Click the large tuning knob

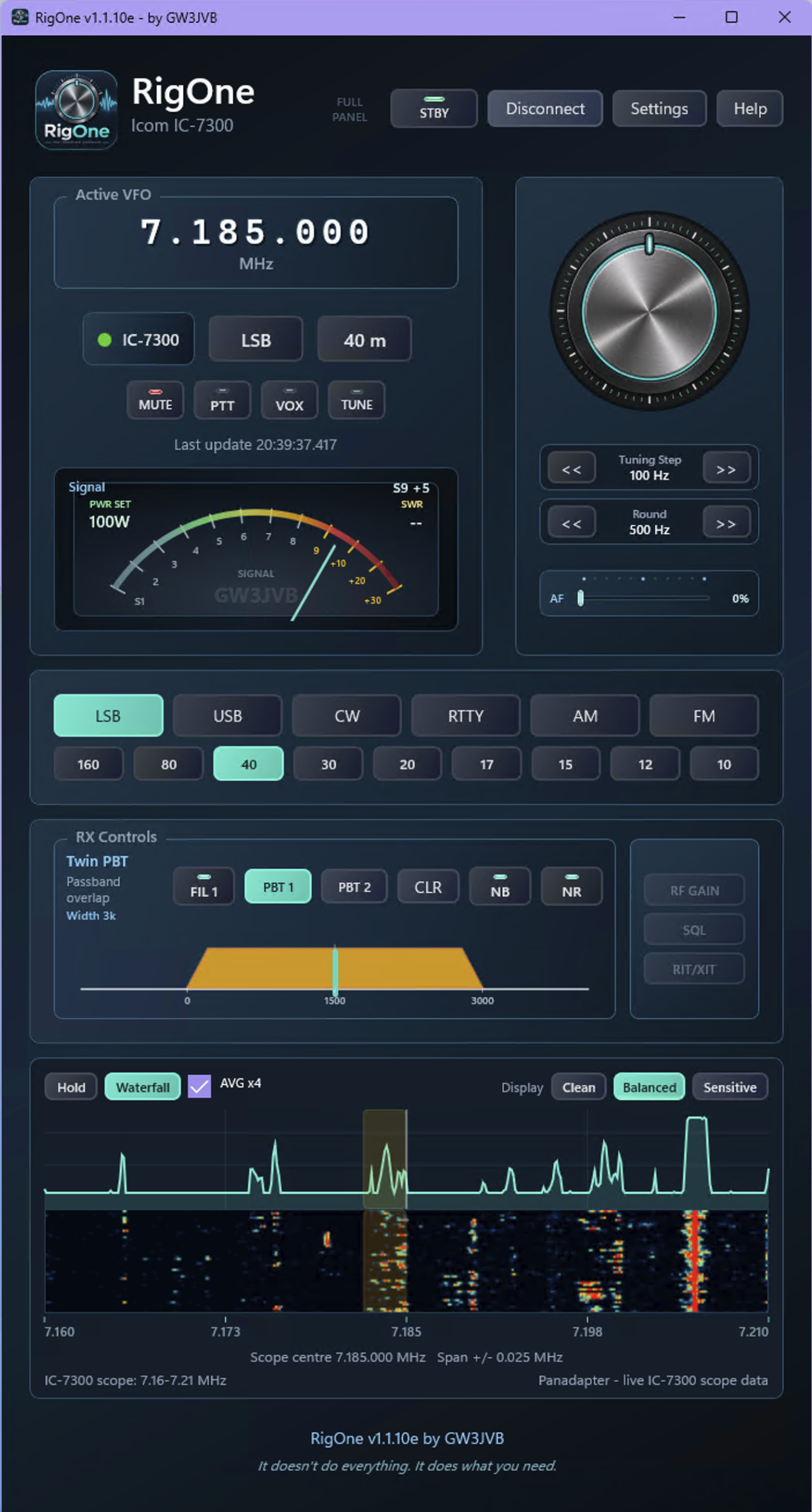649,312
